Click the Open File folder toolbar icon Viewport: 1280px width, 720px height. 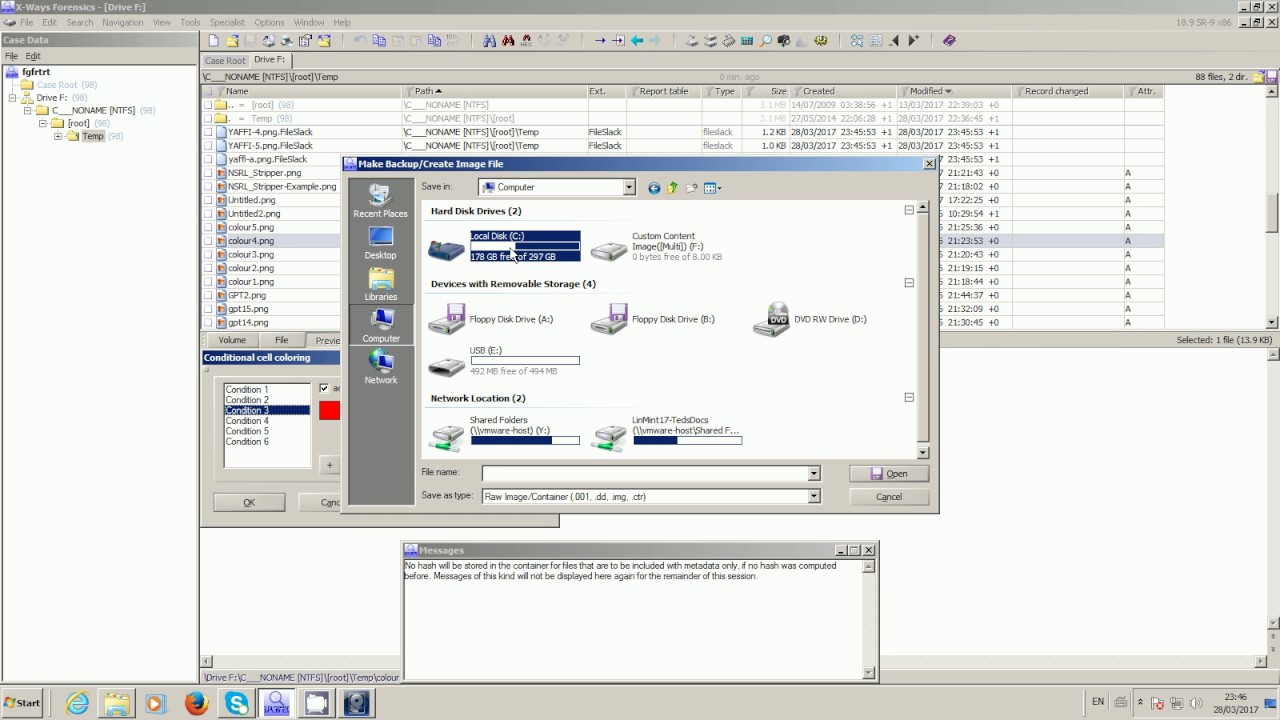tap(232, 41)
